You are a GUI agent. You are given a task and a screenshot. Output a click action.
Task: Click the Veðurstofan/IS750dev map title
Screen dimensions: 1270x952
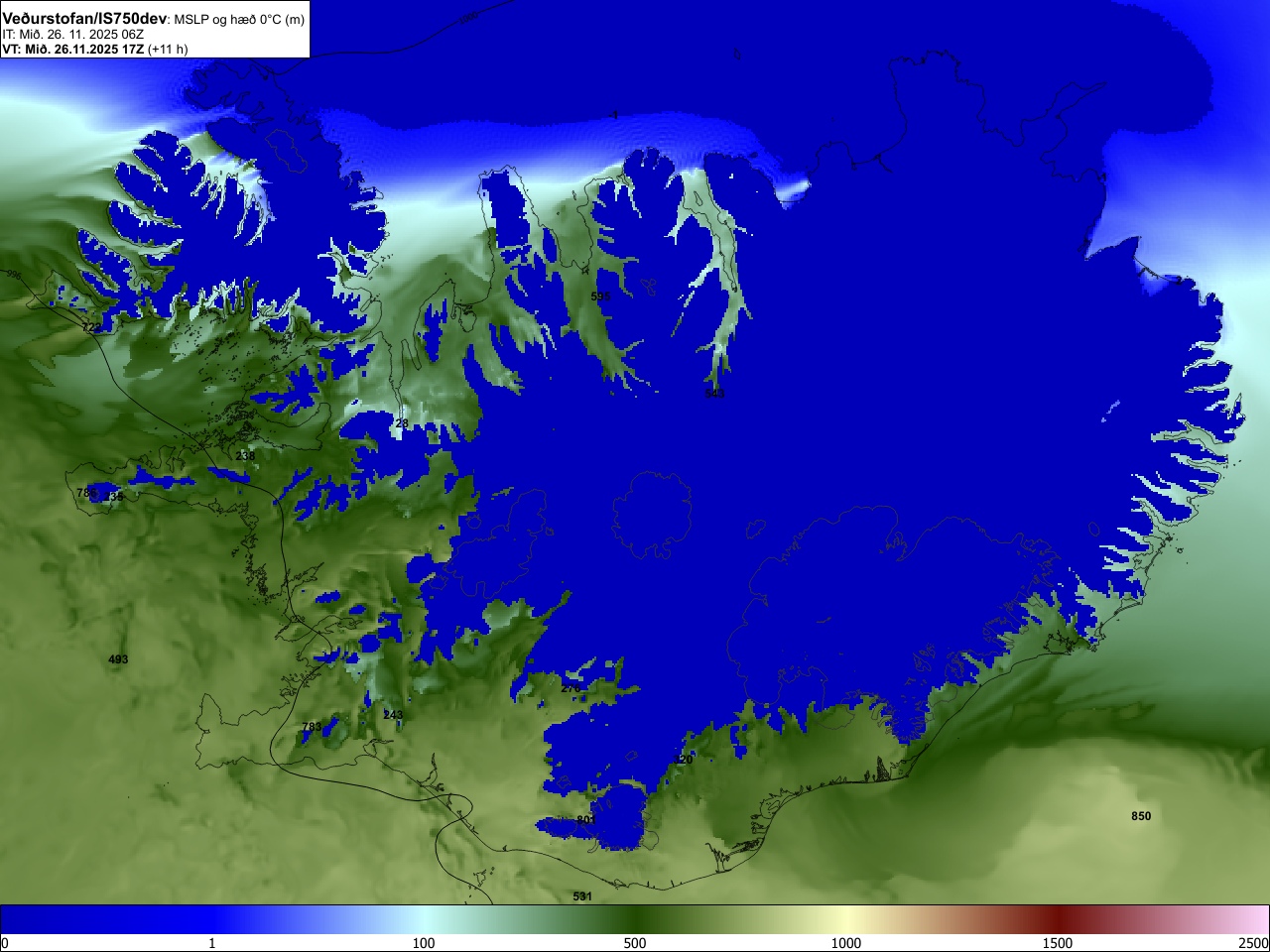(85, 19)
